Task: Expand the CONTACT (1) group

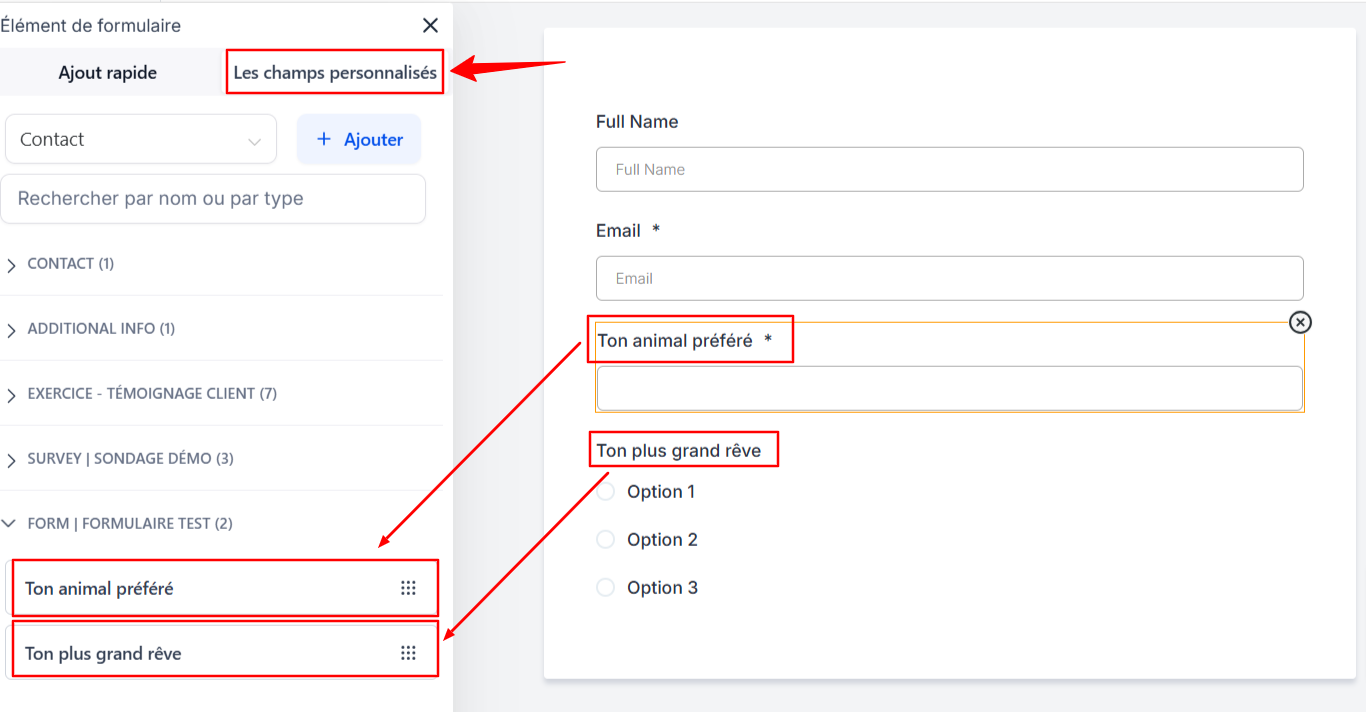Action: click(12, 265)
